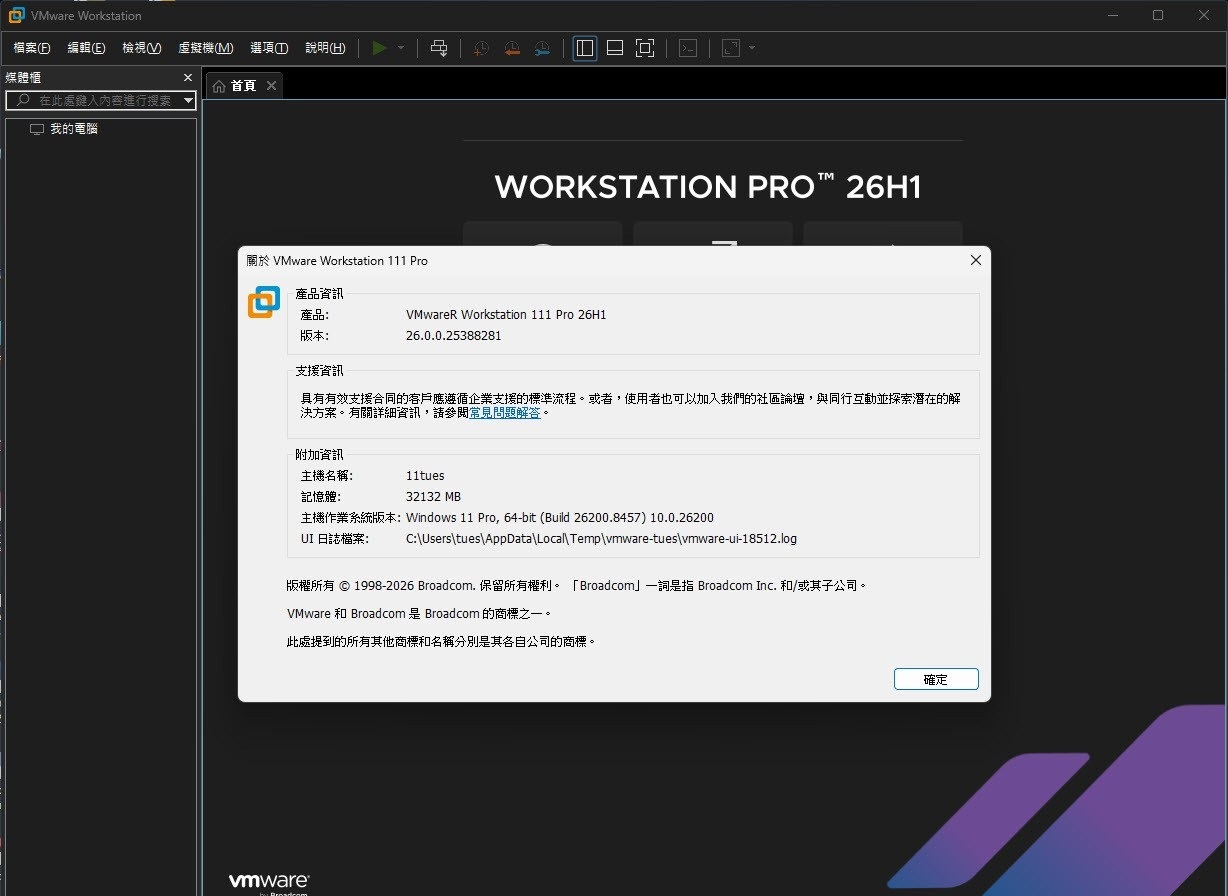This screenshot has width=1228, height=896.
Task: Click the VMware logo in About dialog
Action: [264, 302]
